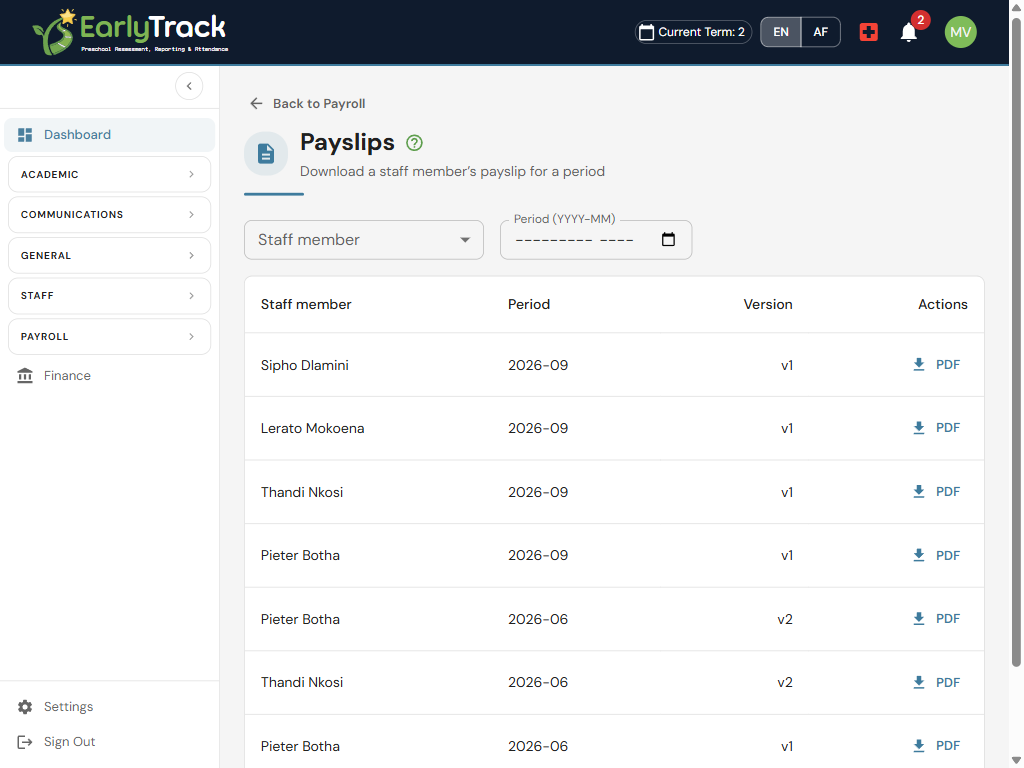Expand the ACADEMIC sidebar section
This screenshot has width=1024, height=768.
[x=110, y=174]
